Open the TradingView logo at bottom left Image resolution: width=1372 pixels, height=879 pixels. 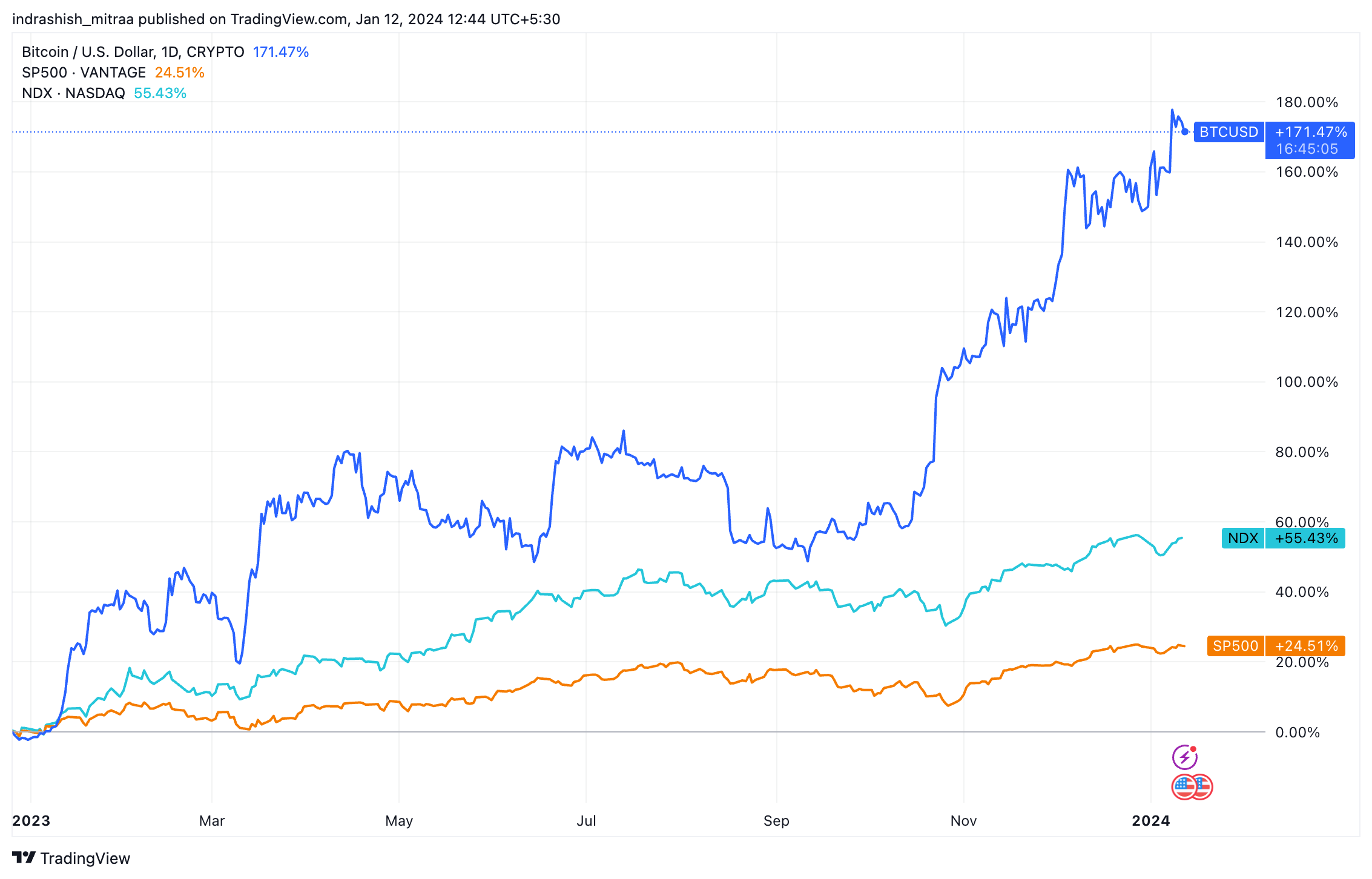click(71, 858)
